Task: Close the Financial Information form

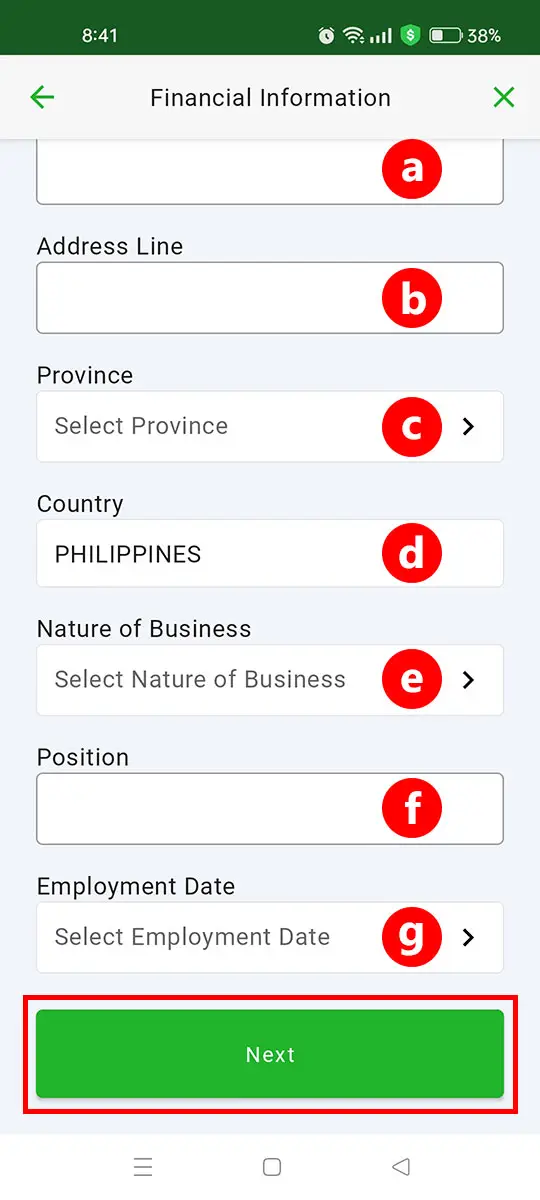Action: tap(504, 97)
